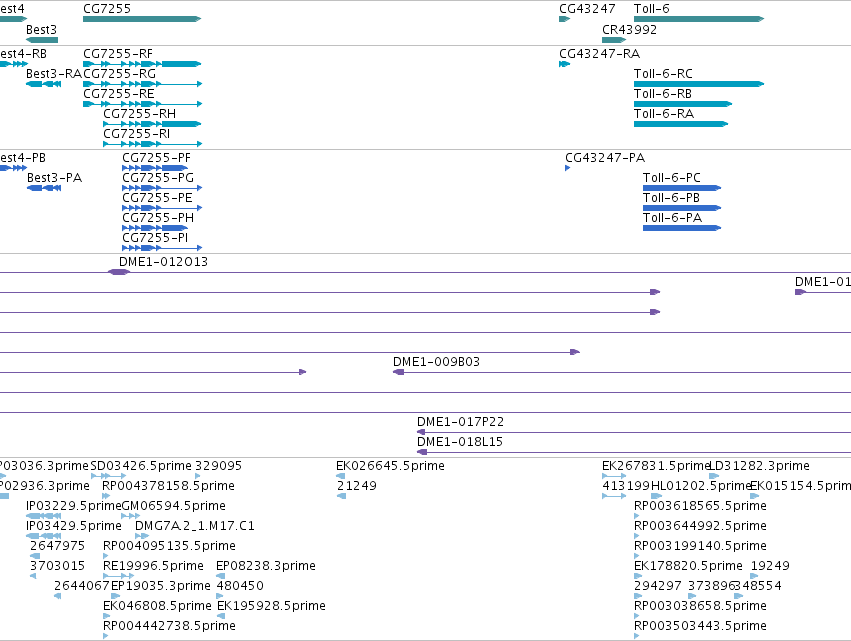851x641 pixels.
Task: Click the EK267831.5prime EST feature
Action: point(614,476)
